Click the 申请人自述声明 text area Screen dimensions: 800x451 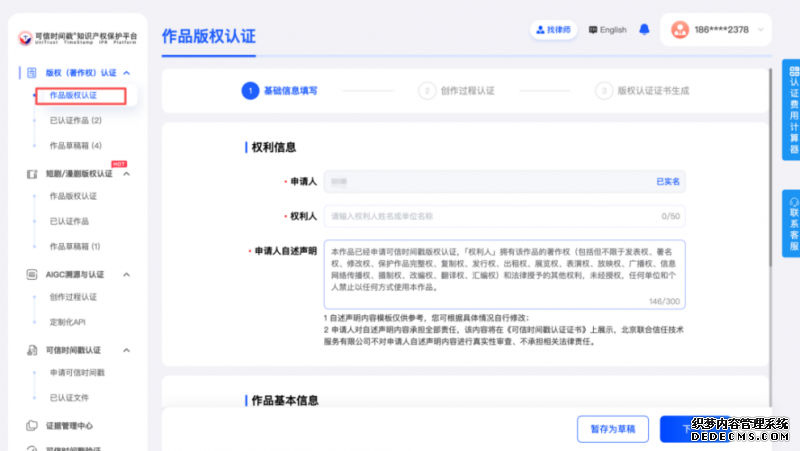[503, 274]
